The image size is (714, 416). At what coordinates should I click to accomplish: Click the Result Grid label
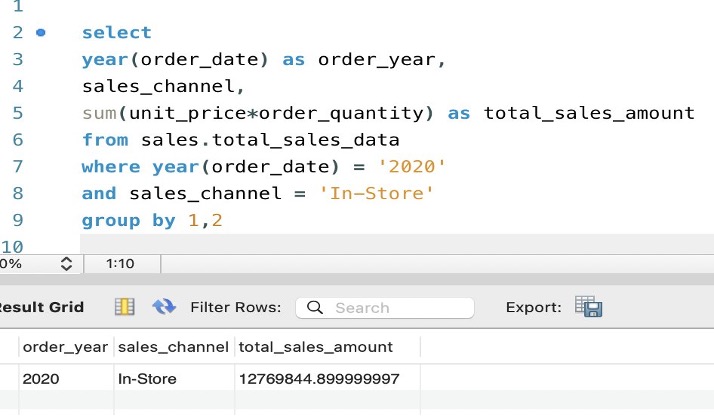(41, 307)
